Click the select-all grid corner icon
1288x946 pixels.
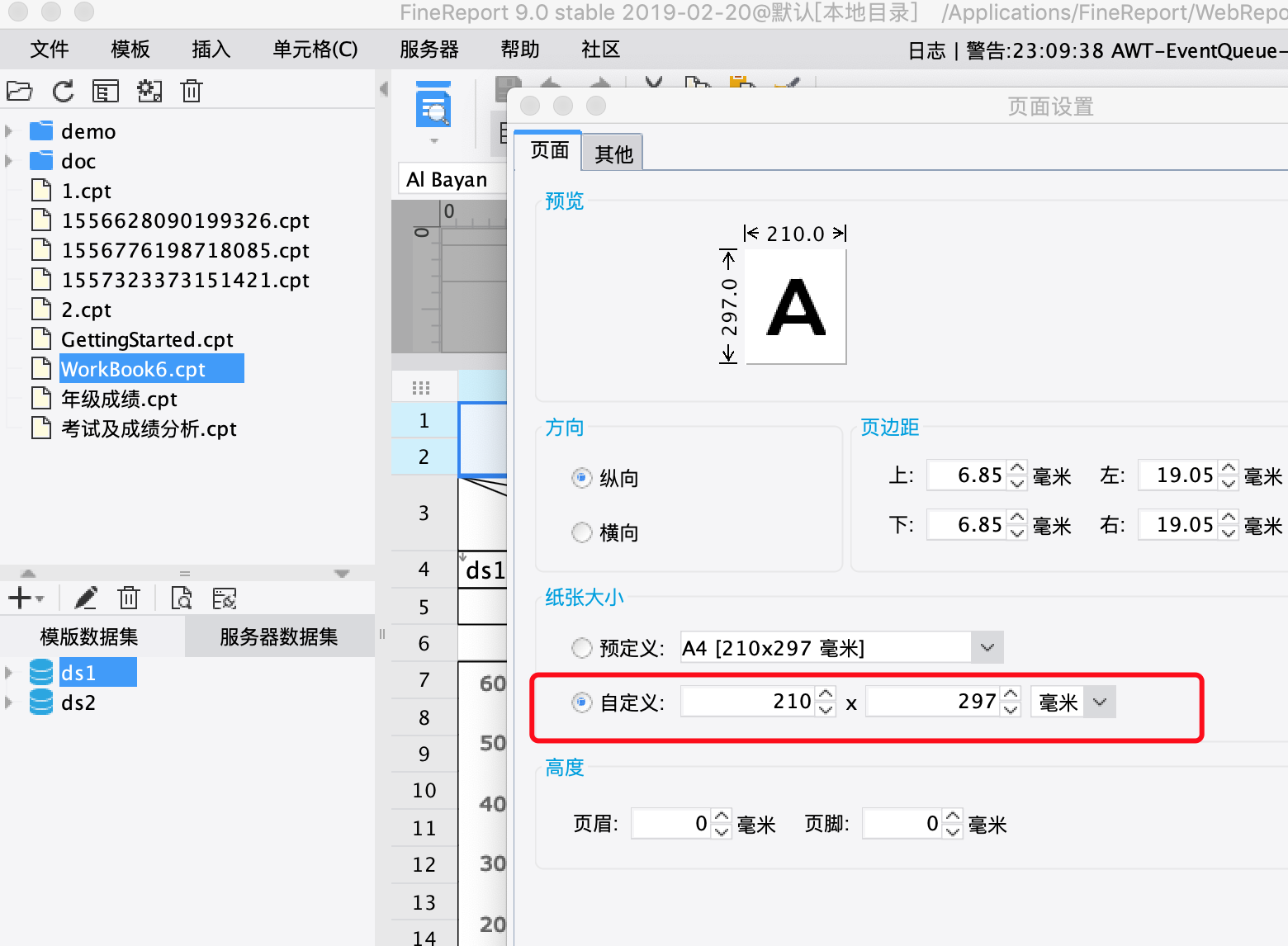[x=421, y=388]
